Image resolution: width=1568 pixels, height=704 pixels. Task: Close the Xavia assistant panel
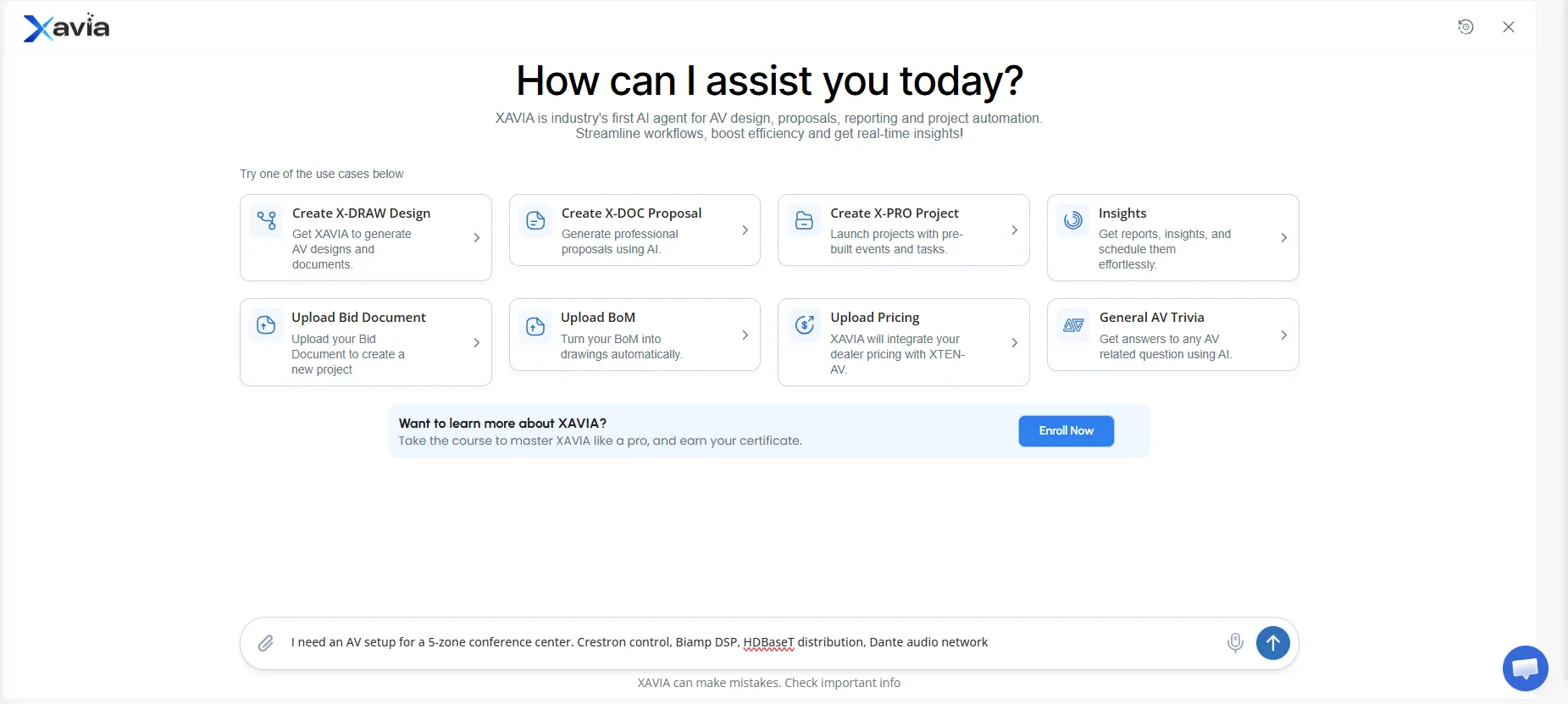point(1508,27)
